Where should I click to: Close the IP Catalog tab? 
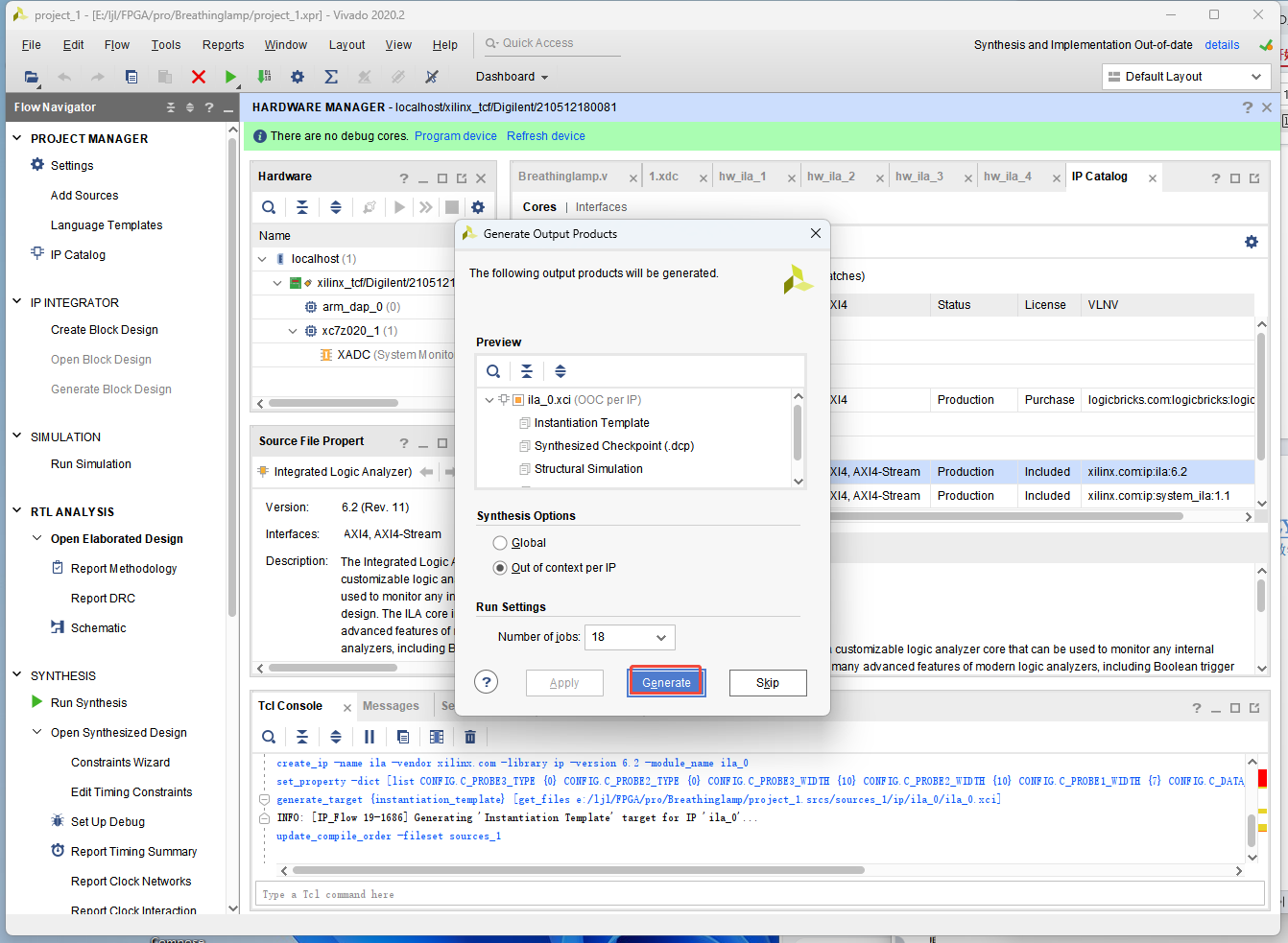pos(1152,177)
